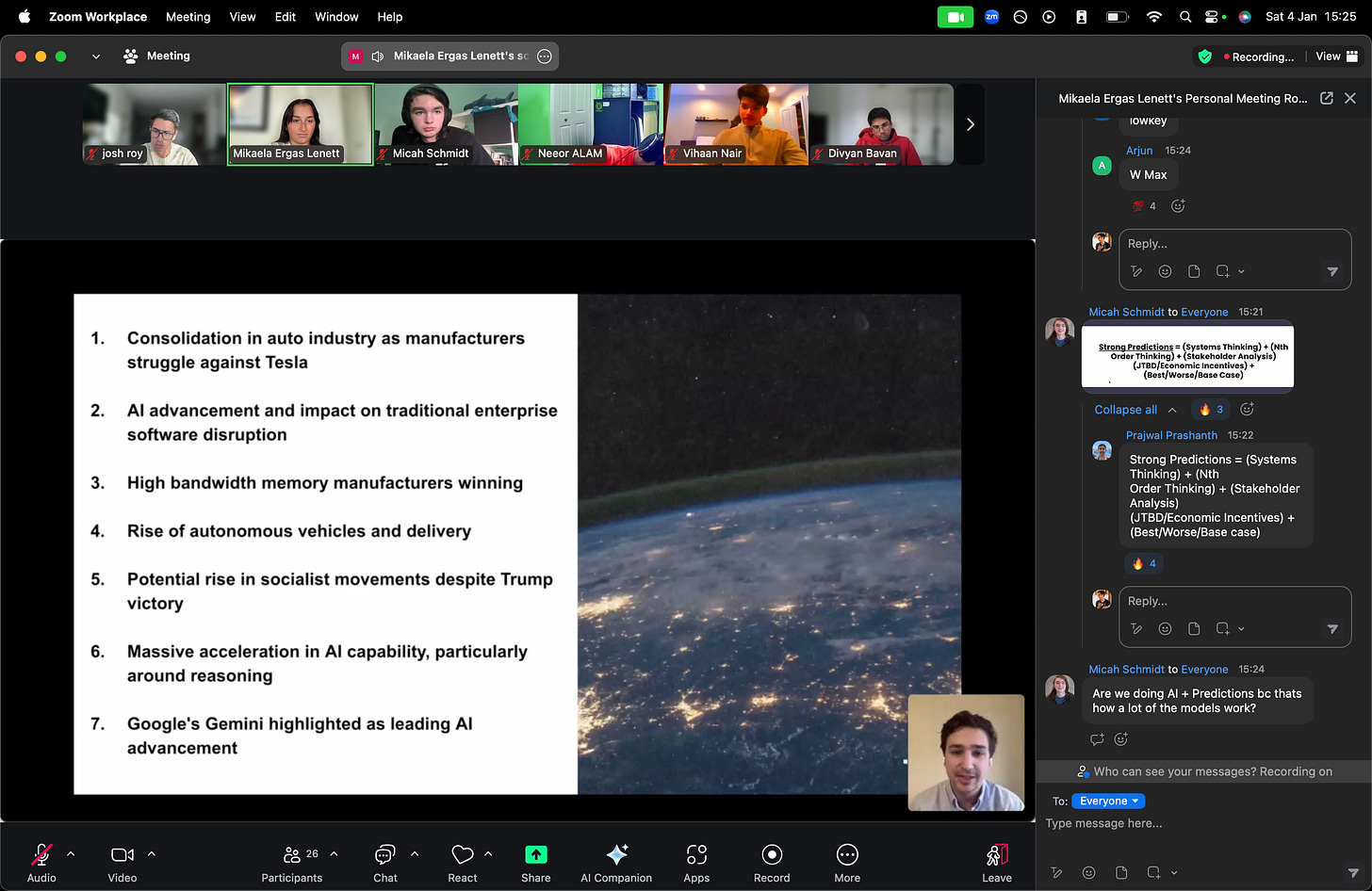Attach file in bottom message composer

1120,873
